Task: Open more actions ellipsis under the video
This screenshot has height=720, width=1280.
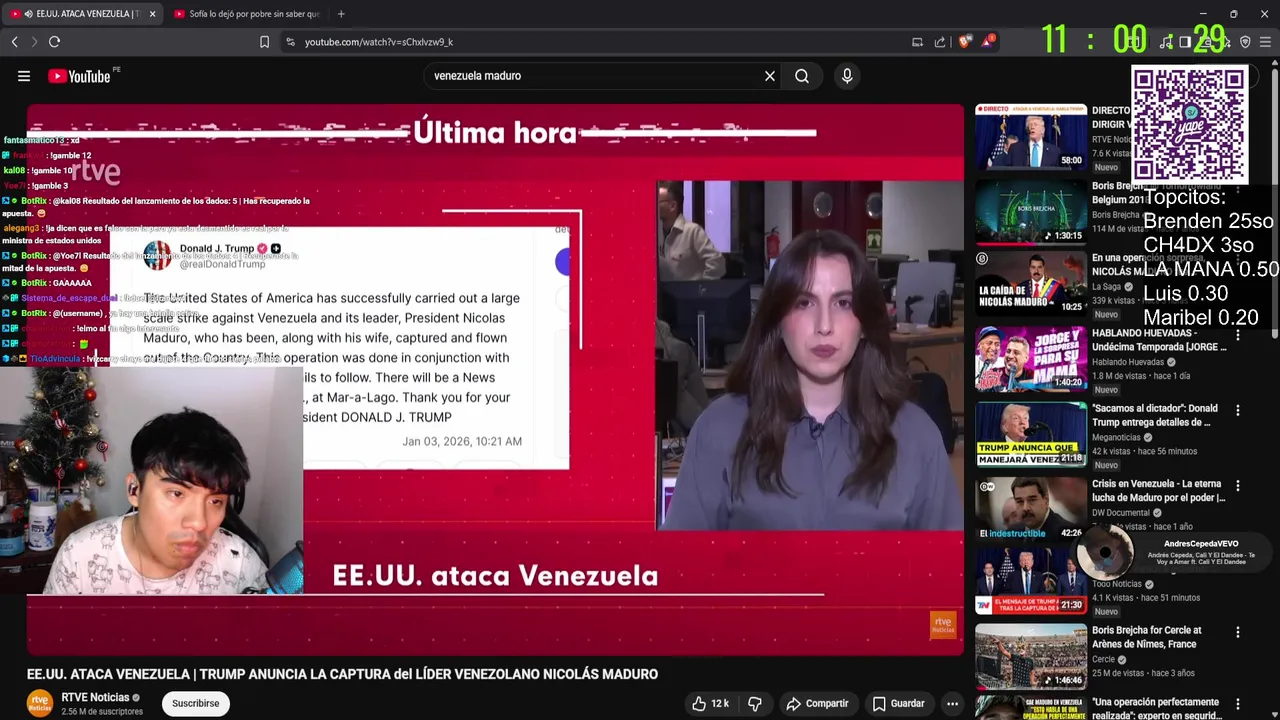Action: pos(952,704)
